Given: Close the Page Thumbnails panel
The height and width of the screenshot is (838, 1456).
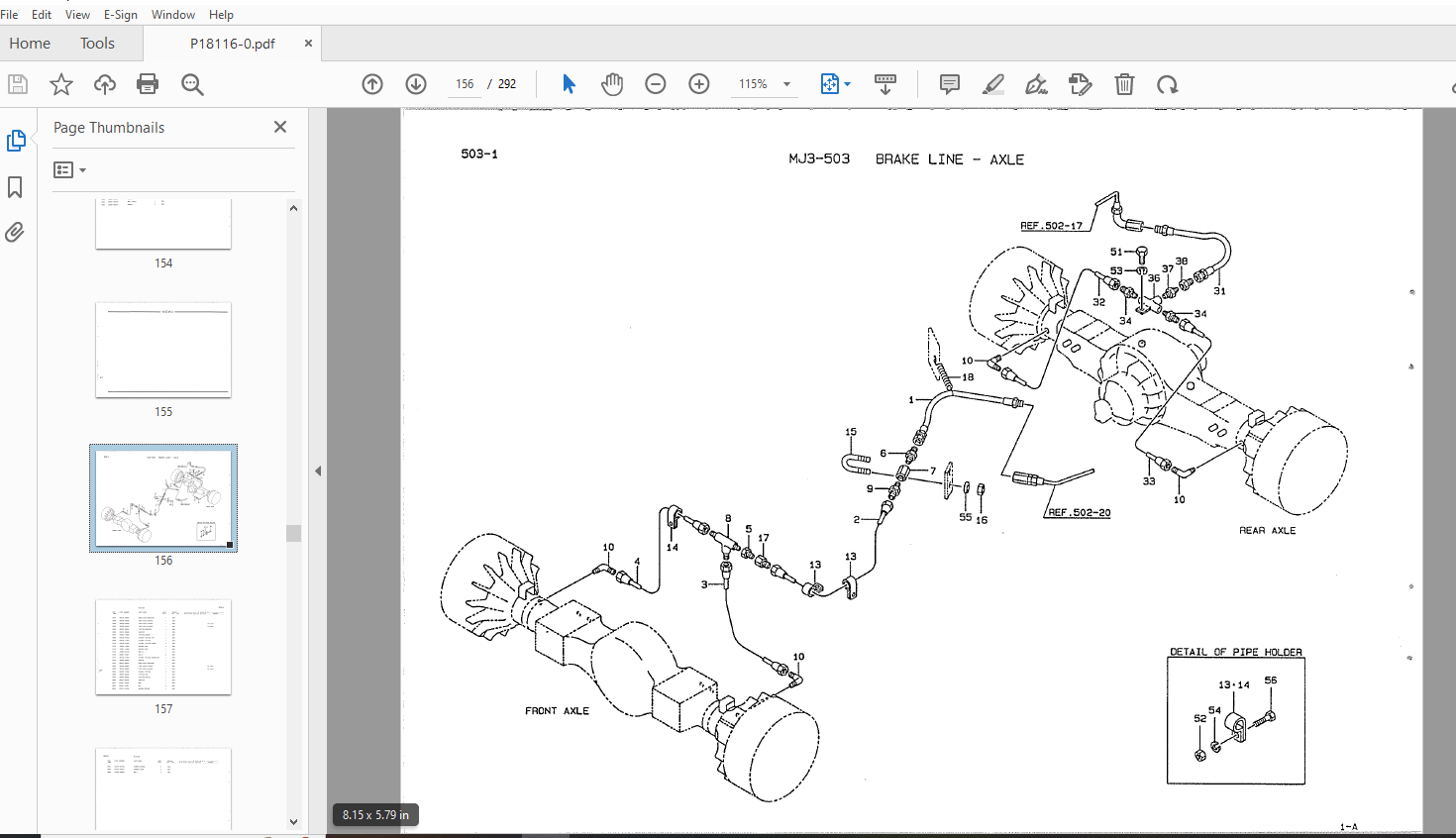Looking at the screenshot, I should (280, 127).
